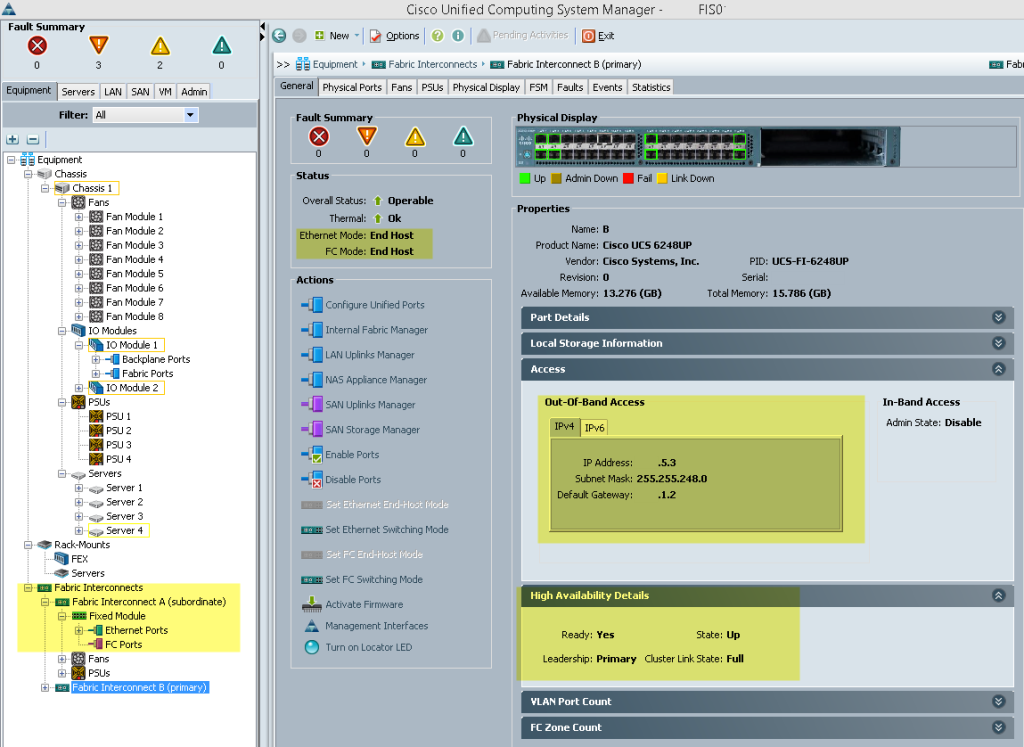Screen dimensions: 1024x747
Task: Click the back navigation arrow icon
Action: pos(279,36)
